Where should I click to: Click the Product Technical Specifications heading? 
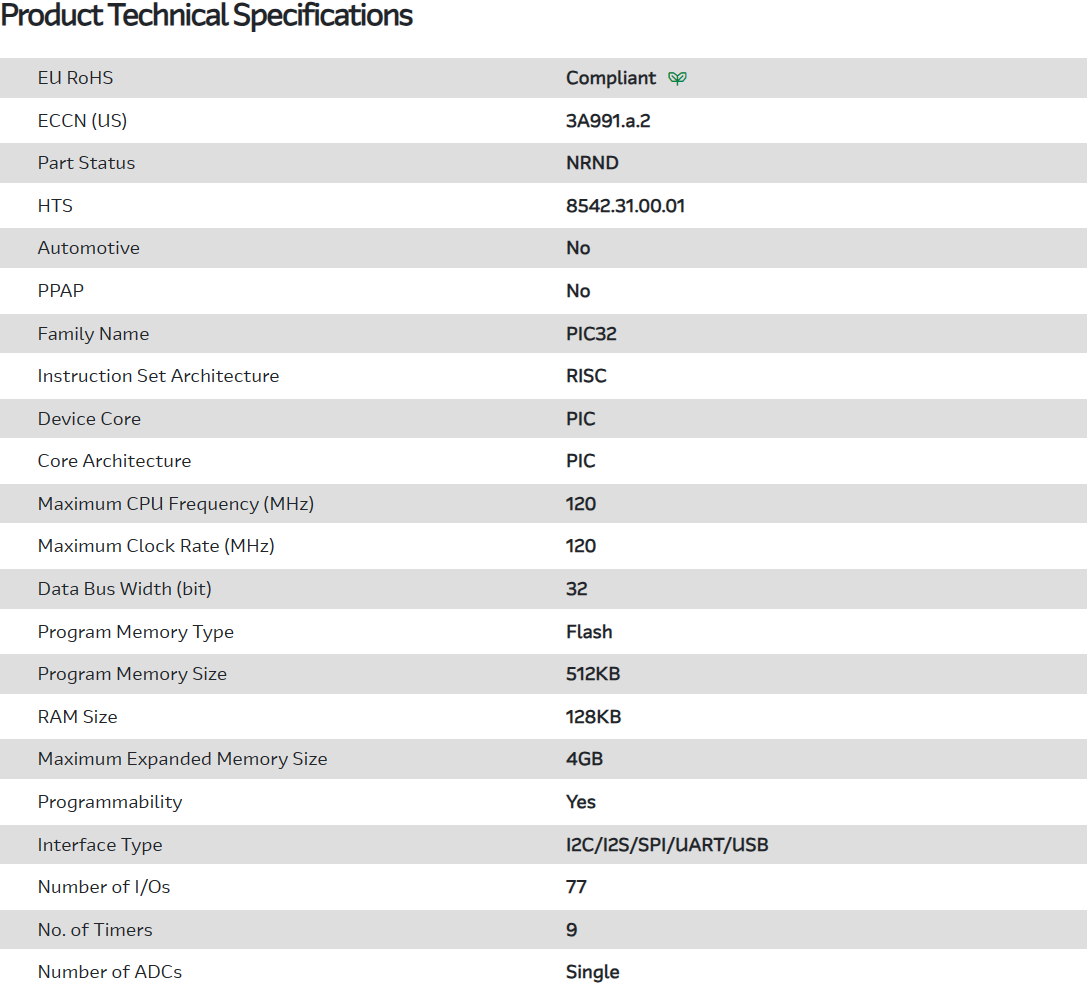click(207, 16)
